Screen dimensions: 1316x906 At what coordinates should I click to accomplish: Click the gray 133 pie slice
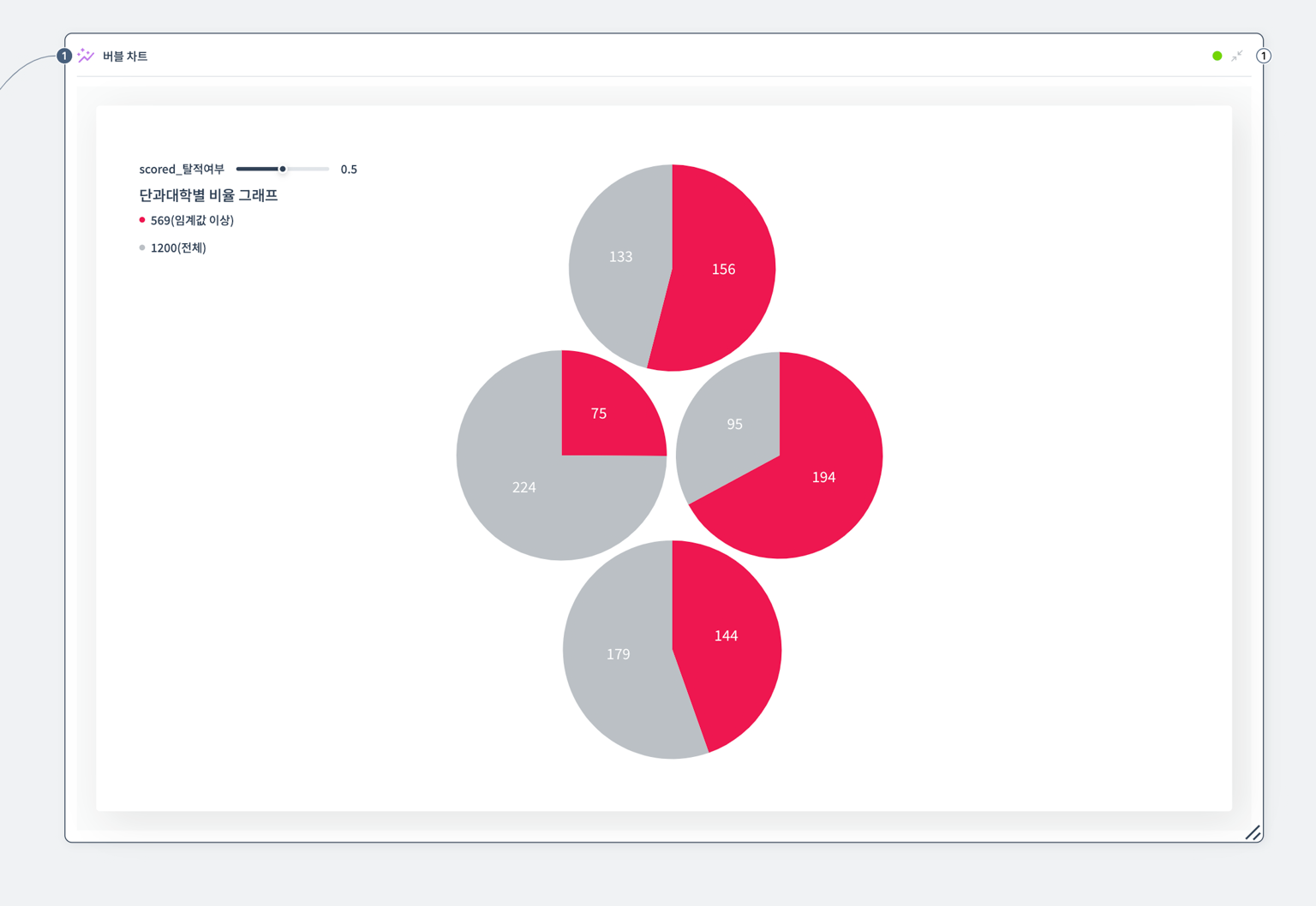point(620,256)
